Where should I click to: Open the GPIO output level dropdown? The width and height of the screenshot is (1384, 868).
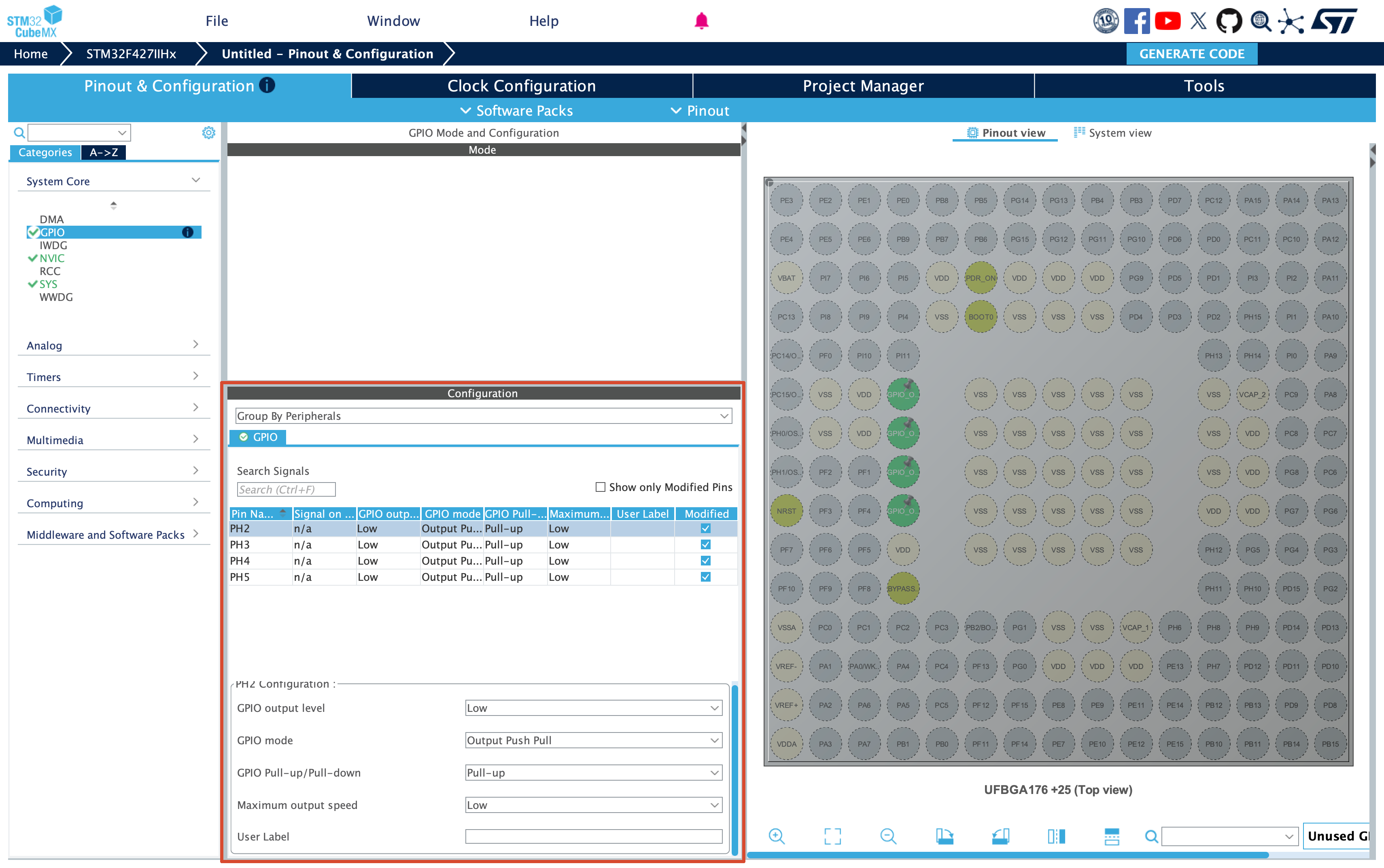pos(593,708)
